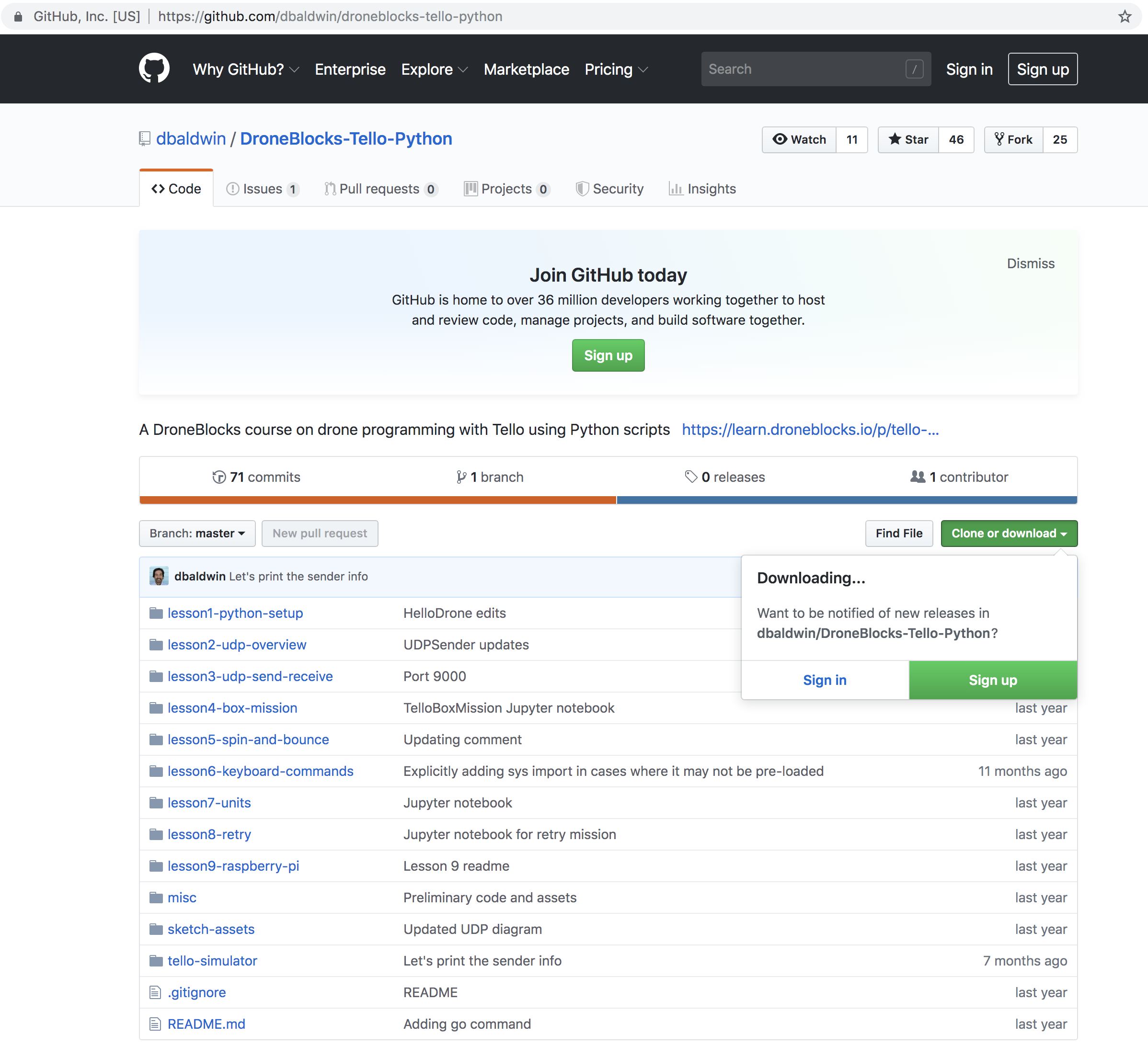The image size is (1148, 1046).
Task: Open the watcher count 11
Action: [852, 139]
